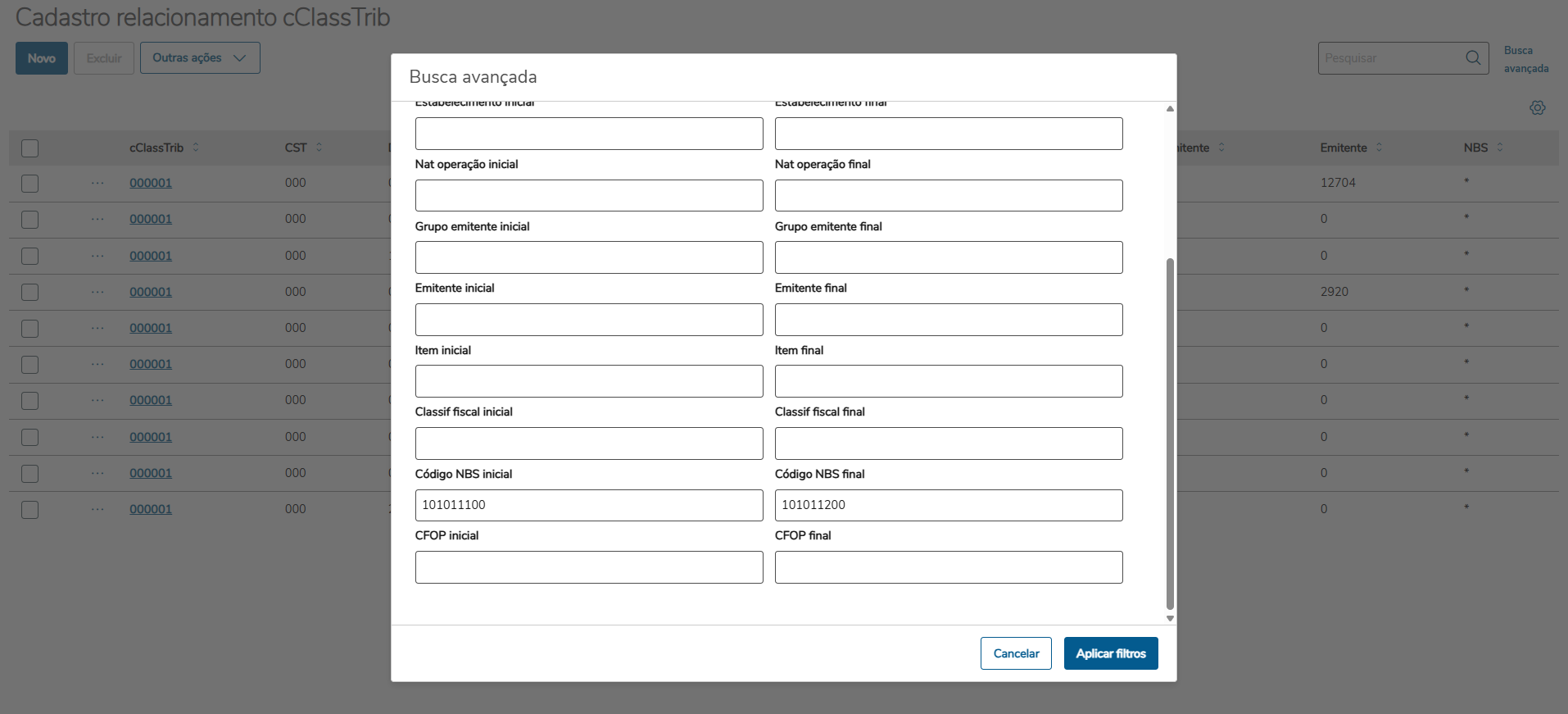Image resolution: width=1568 pixels, height=714 pixels.
Task: Click the CFOP inicial input field
Action: (588, 567)
